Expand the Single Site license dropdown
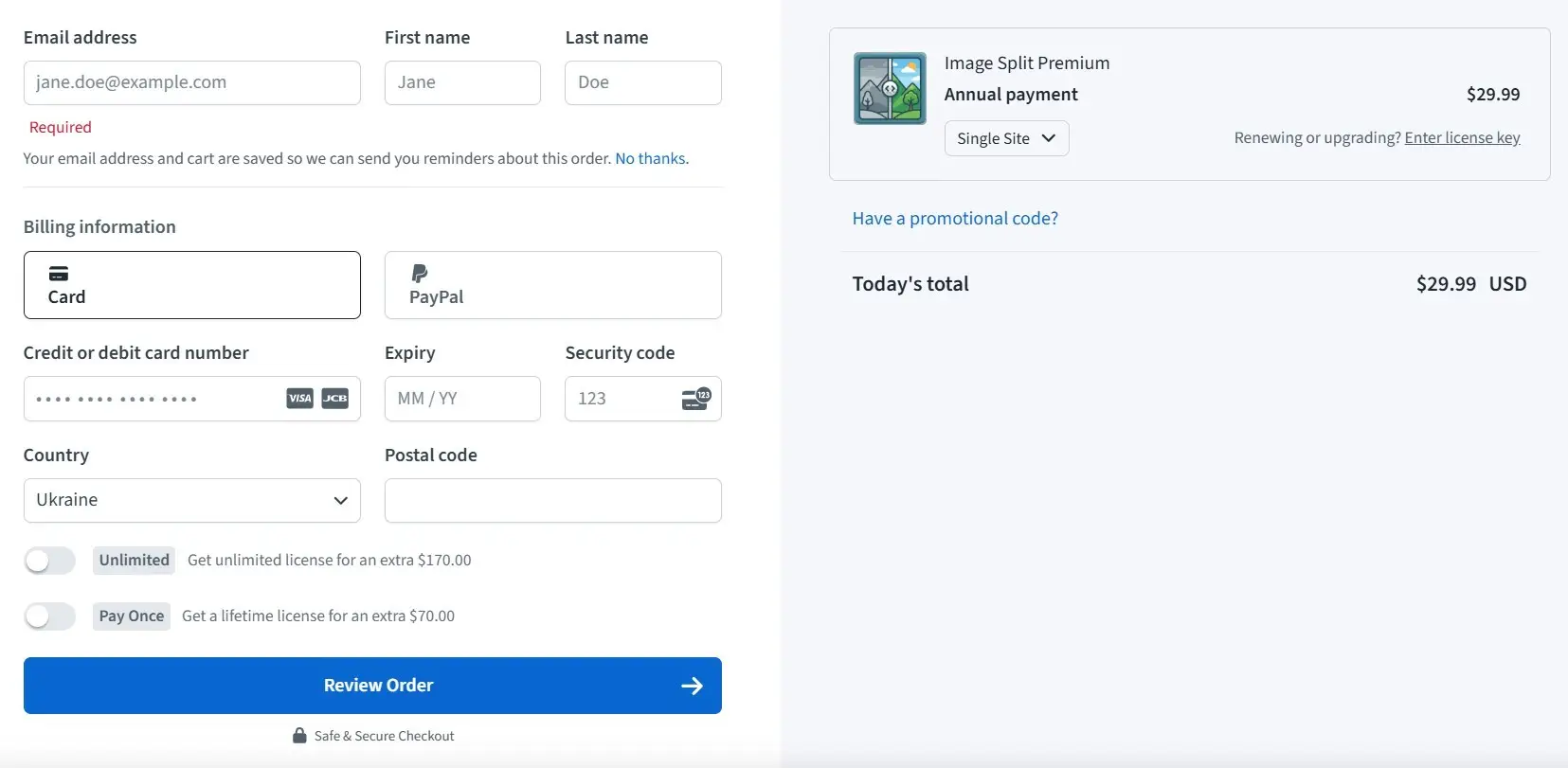Image resolution: width=1568 pixels, height=768 pixels. click(x=1006, y=138)
